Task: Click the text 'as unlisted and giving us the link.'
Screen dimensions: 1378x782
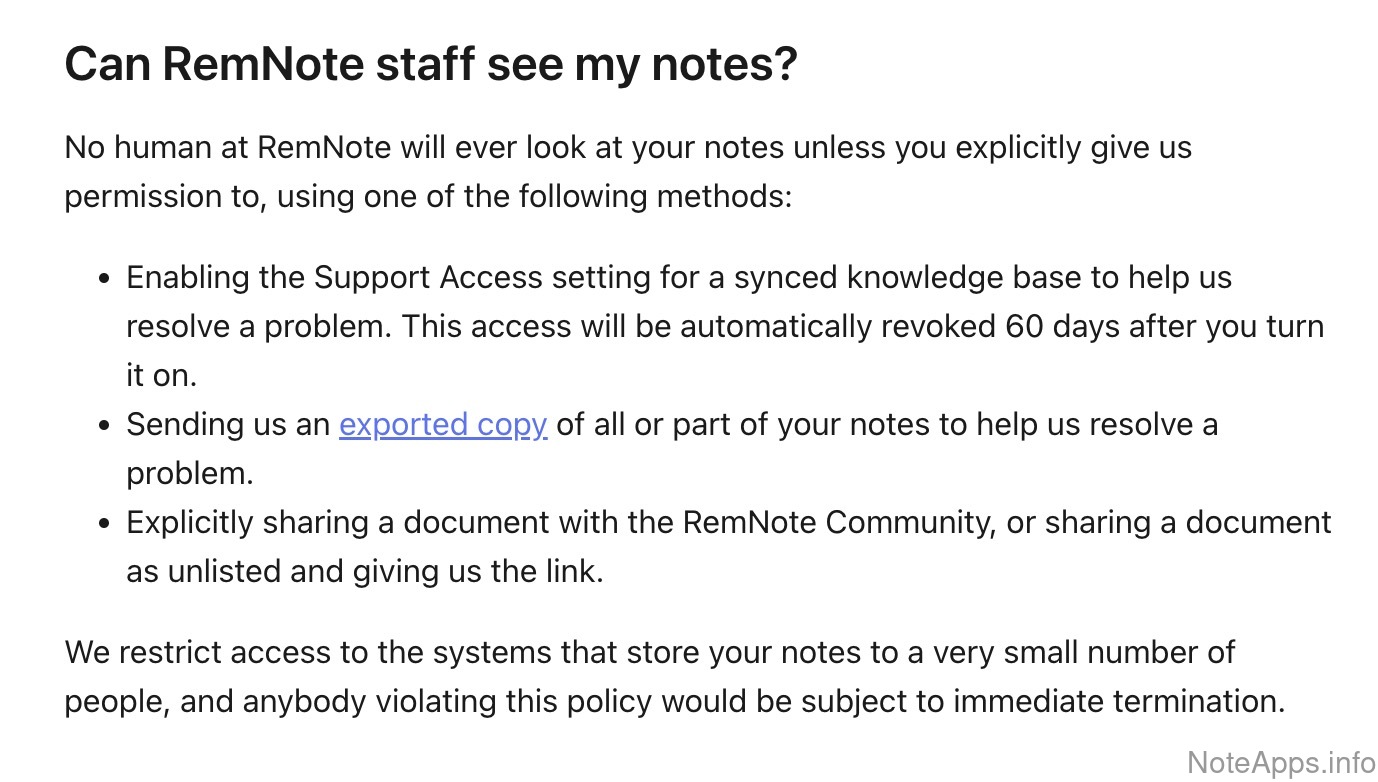Action: 365,572
